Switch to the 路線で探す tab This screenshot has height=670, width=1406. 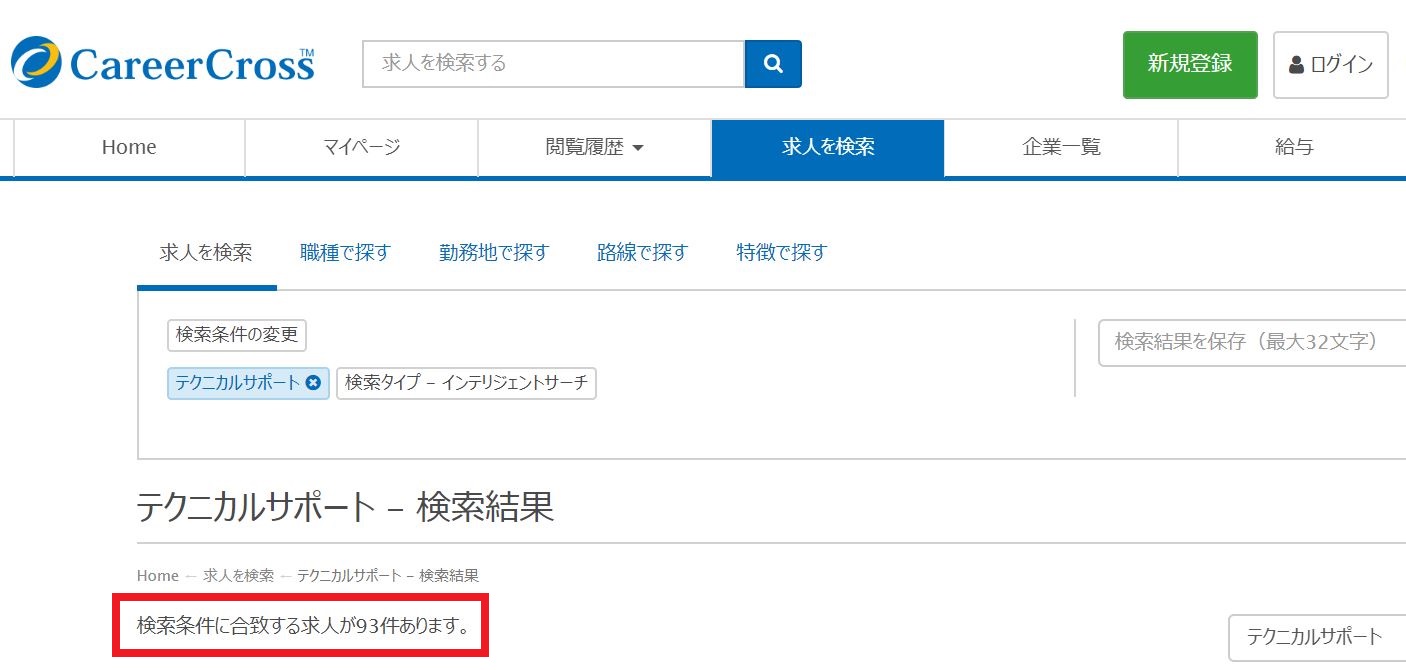[x=642, y=253]
